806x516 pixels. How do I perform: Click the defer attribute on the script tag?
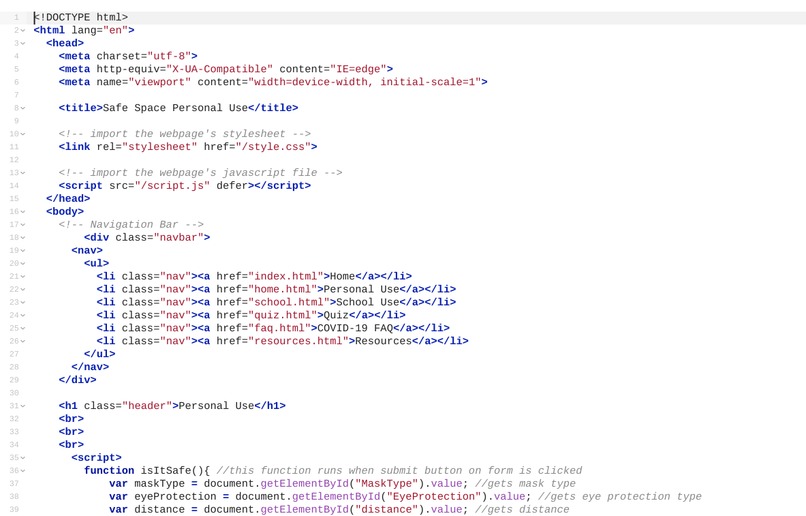point(232,186)
